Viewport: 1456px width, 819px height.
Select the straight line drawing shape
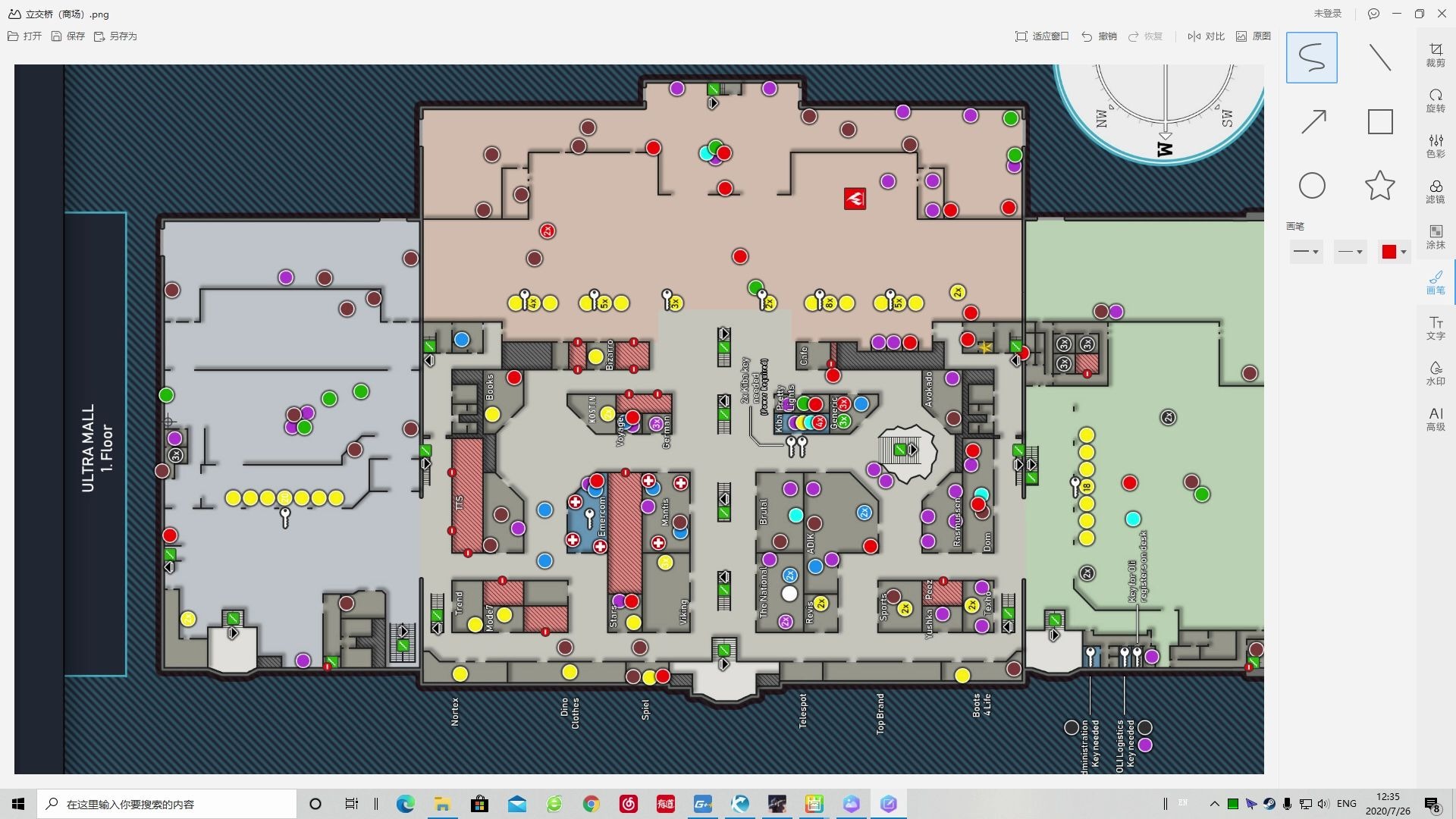(1379, 58)
